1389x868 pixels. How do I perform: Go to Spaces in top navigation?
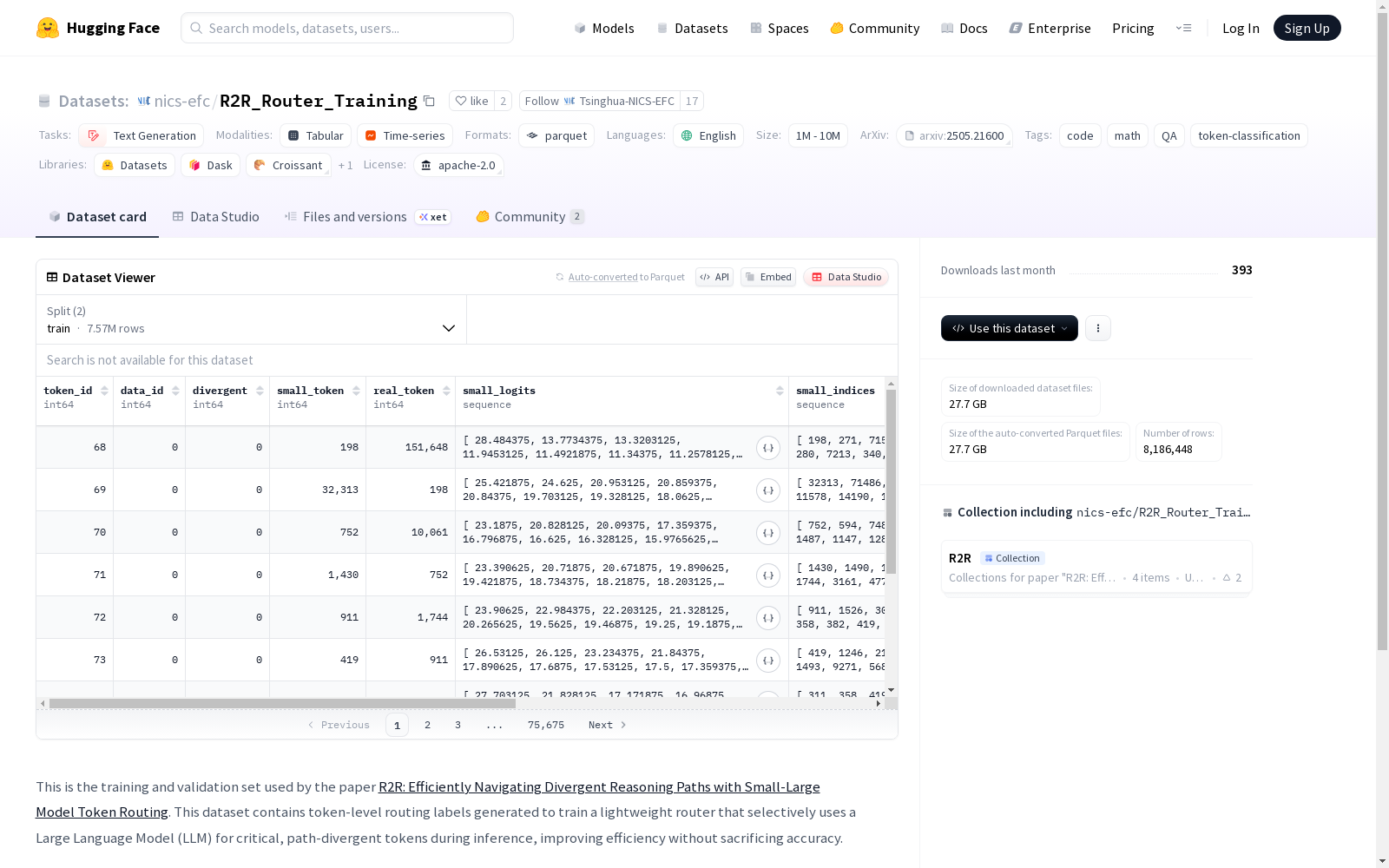[x=779, y=28]
